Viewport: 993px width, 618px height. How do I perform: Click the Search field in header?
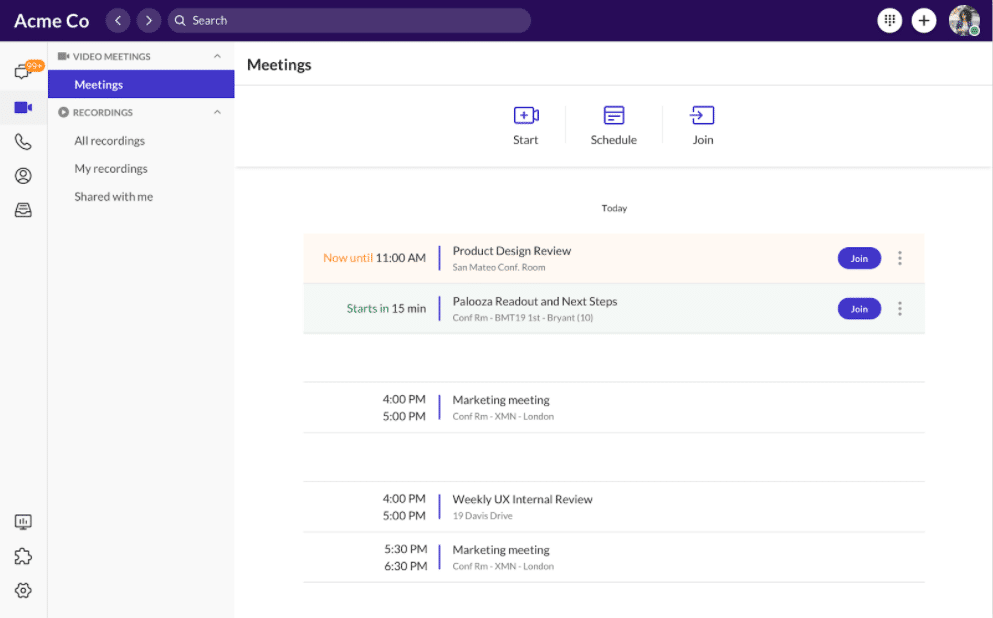pyautogui.click(x=350, y=20)
